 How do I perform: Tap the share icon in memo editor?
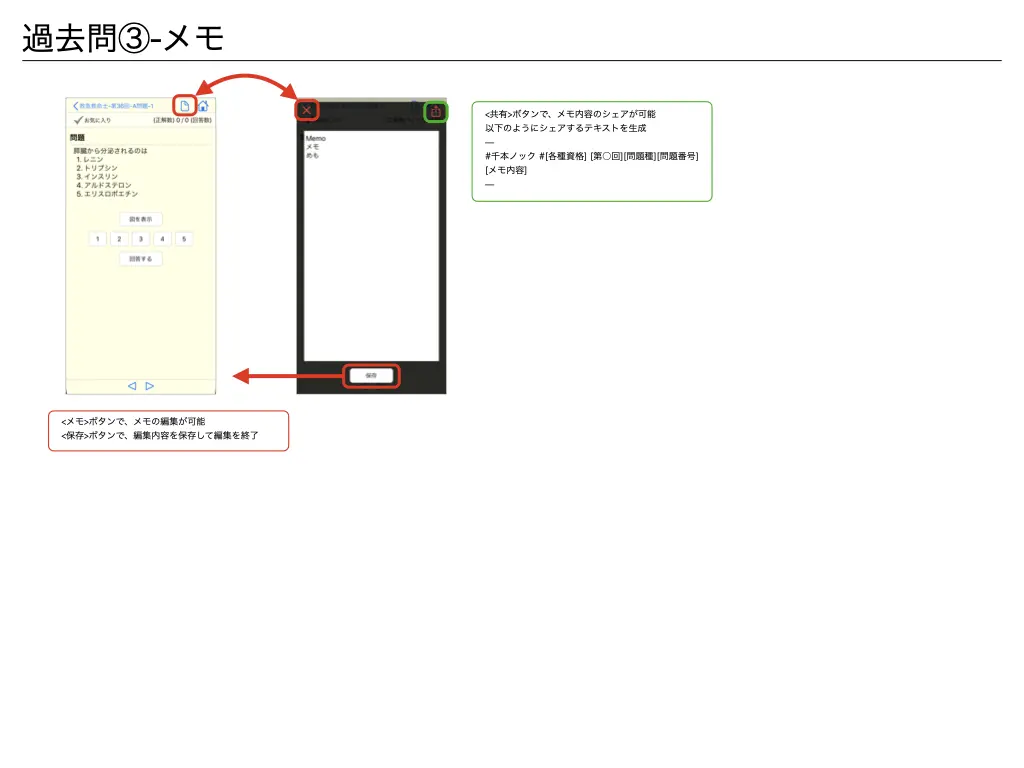coord(436,112)
